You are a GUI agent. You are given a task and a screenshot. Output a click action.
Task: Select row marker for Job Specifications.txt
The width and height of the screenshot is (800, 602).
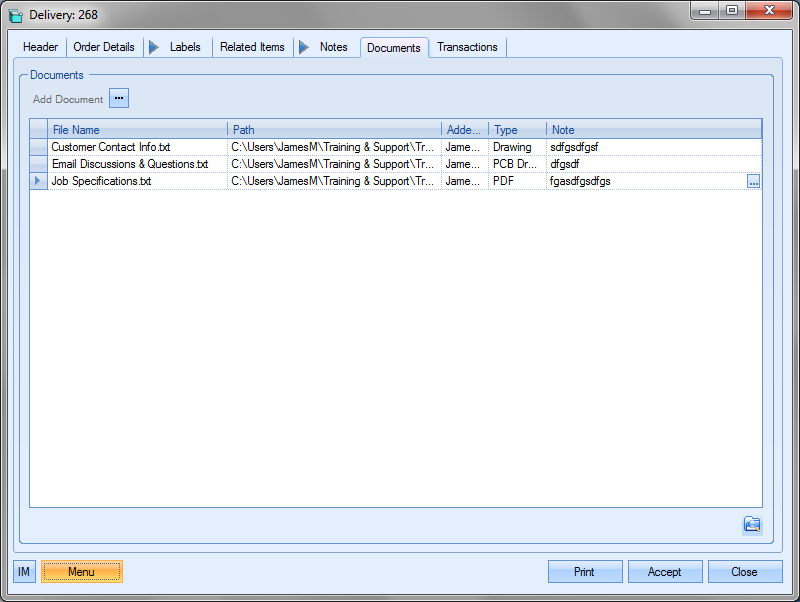coord(38,181)
